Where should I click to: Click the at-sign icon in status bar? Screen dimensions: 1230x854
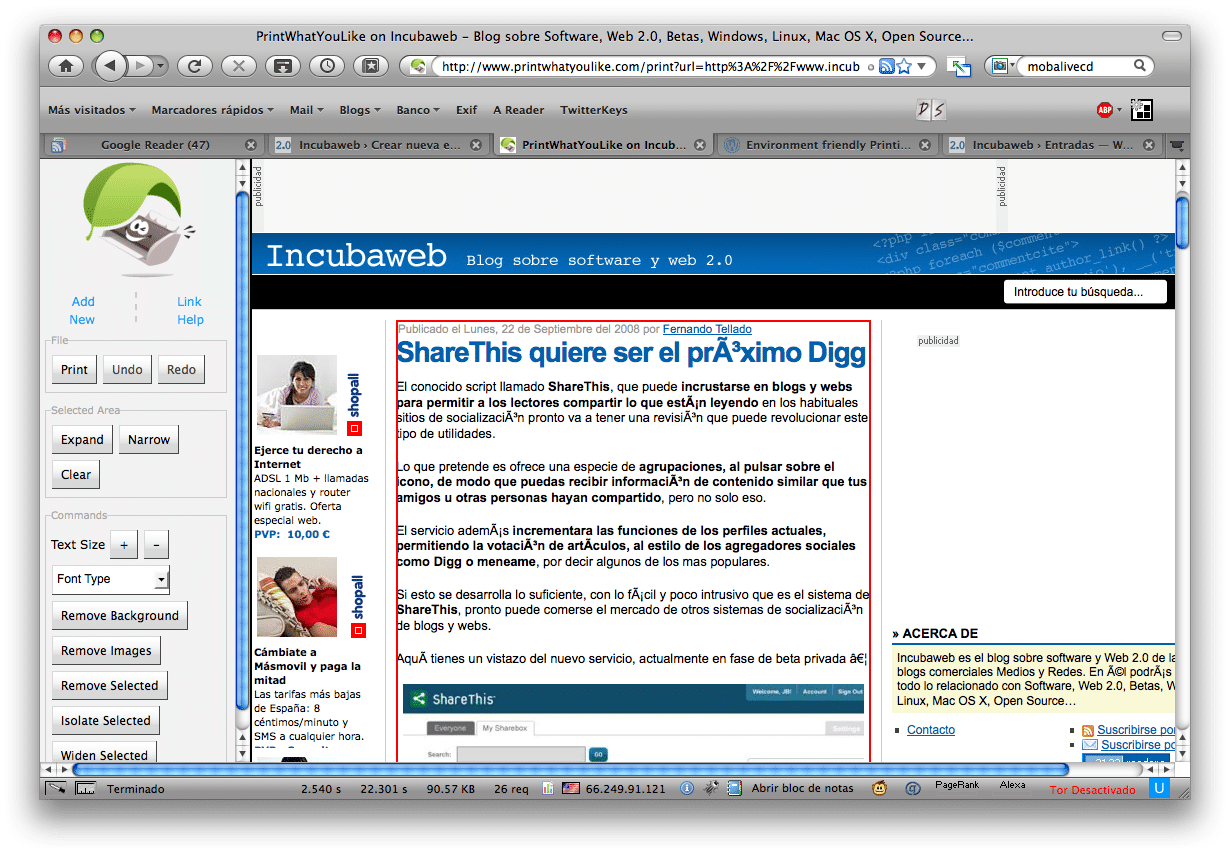[912, 788]
